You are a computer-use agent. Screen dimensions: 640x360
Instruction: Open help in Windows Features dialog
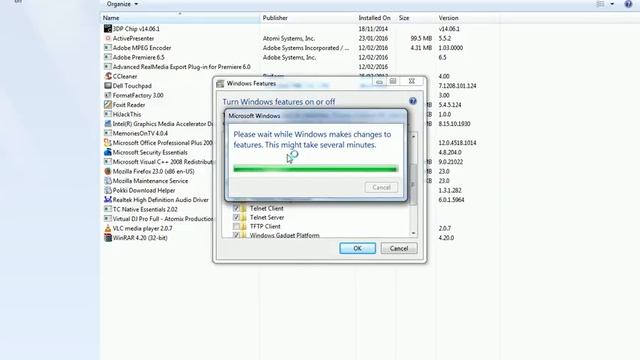pos(413,101)
